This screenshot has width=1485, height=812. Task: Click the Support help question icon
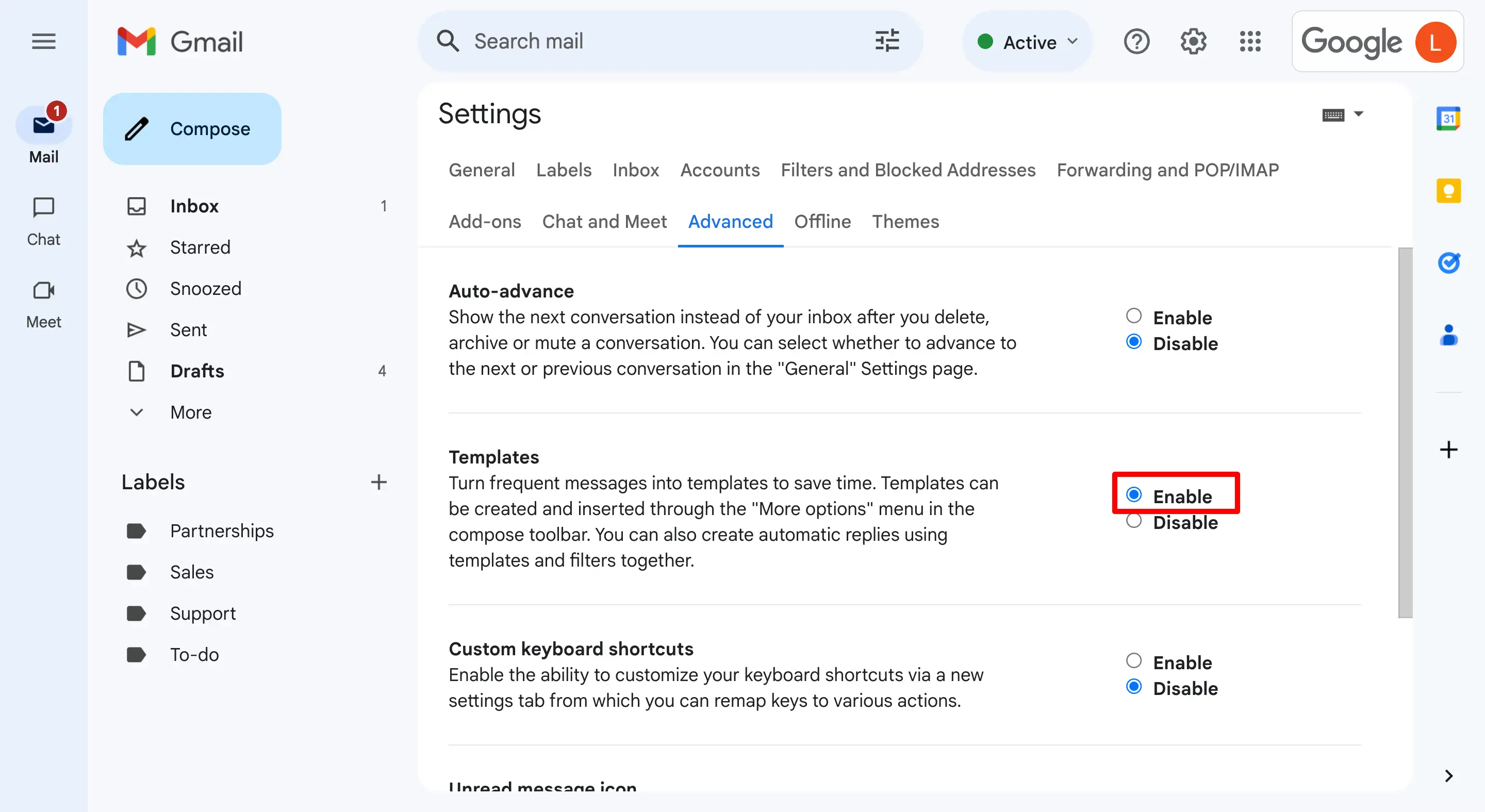[1136, 41]
